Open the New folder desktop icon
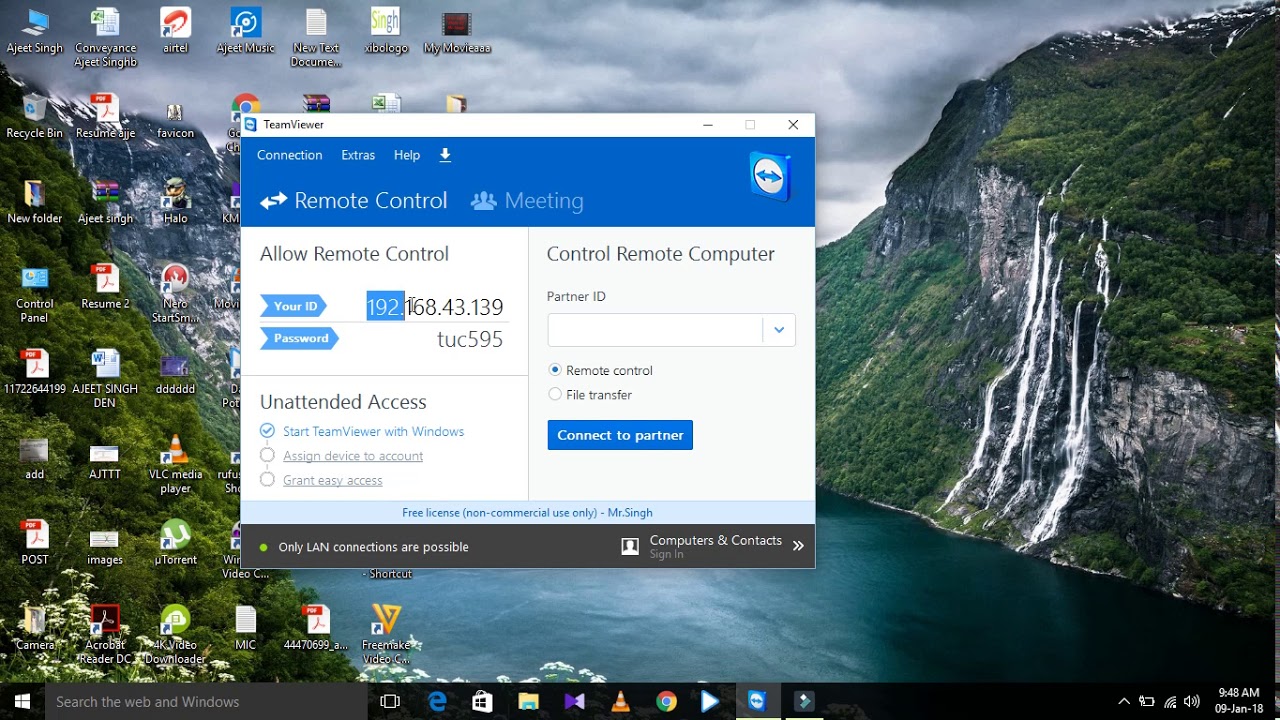Viewport: 1280px width, 720px height. [35, 202]
